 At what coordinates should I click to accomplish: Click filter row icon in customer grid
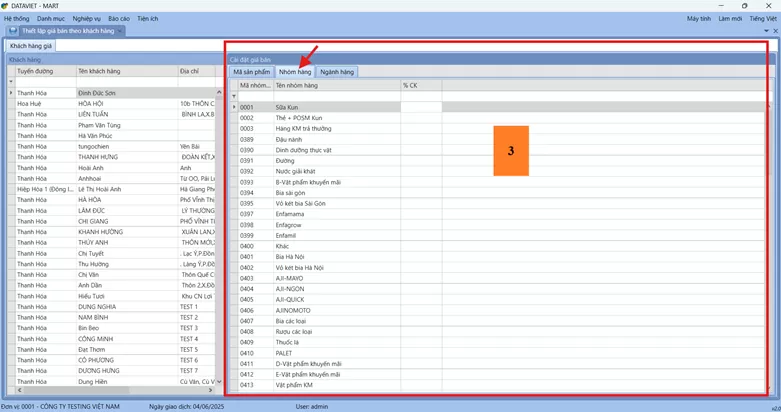pos(11,82)
